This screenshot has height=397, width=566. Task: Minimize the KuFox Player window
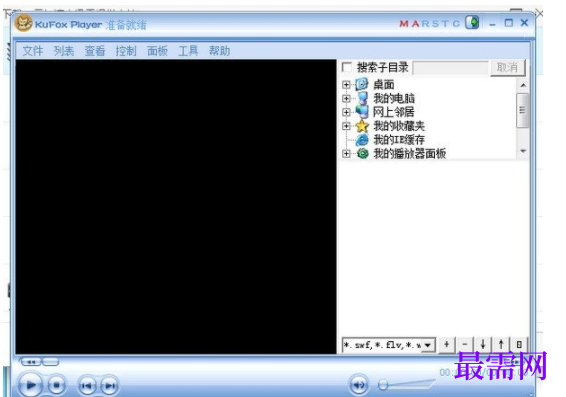pos(492,24)
